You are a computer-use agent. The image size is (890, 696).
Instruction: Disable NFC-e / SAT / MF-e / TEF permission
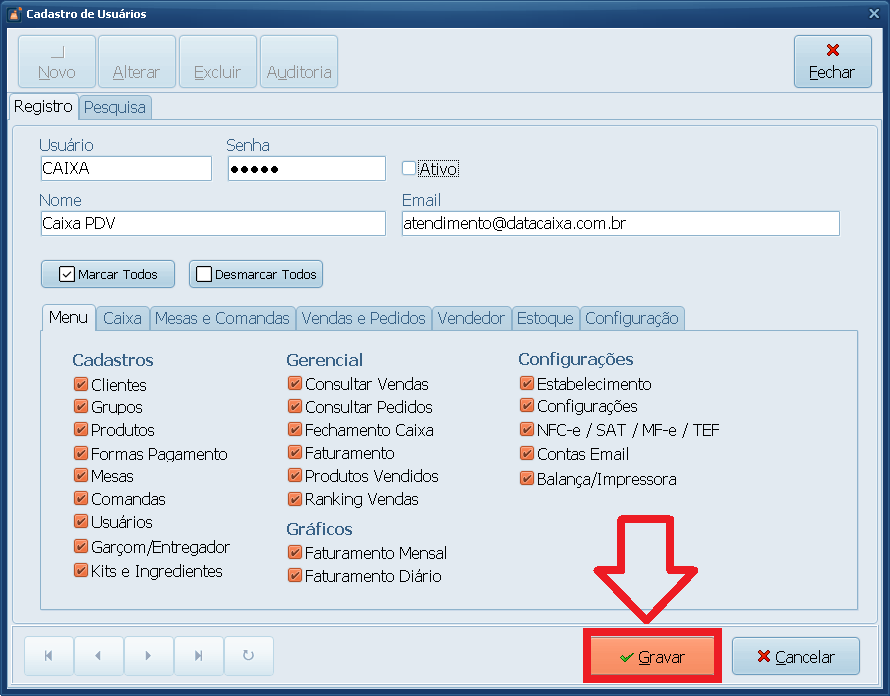pyautogui.click(x=527, y=430)
